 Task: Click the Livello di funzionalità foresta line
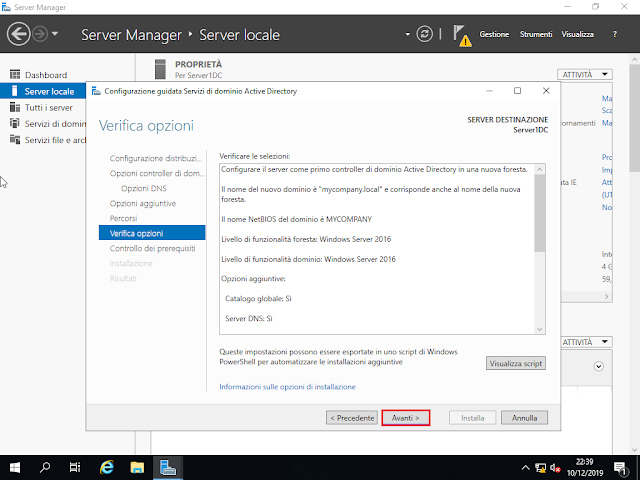306,239
